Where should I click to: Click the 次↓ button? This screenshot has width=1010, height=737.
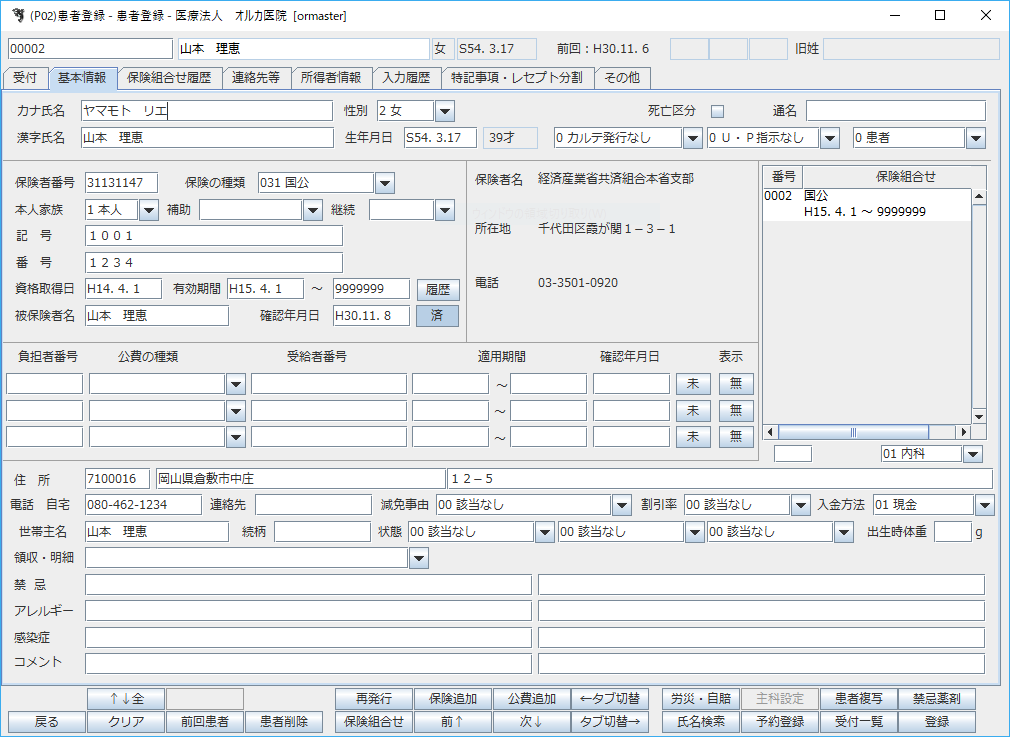[x=531, y=722]
